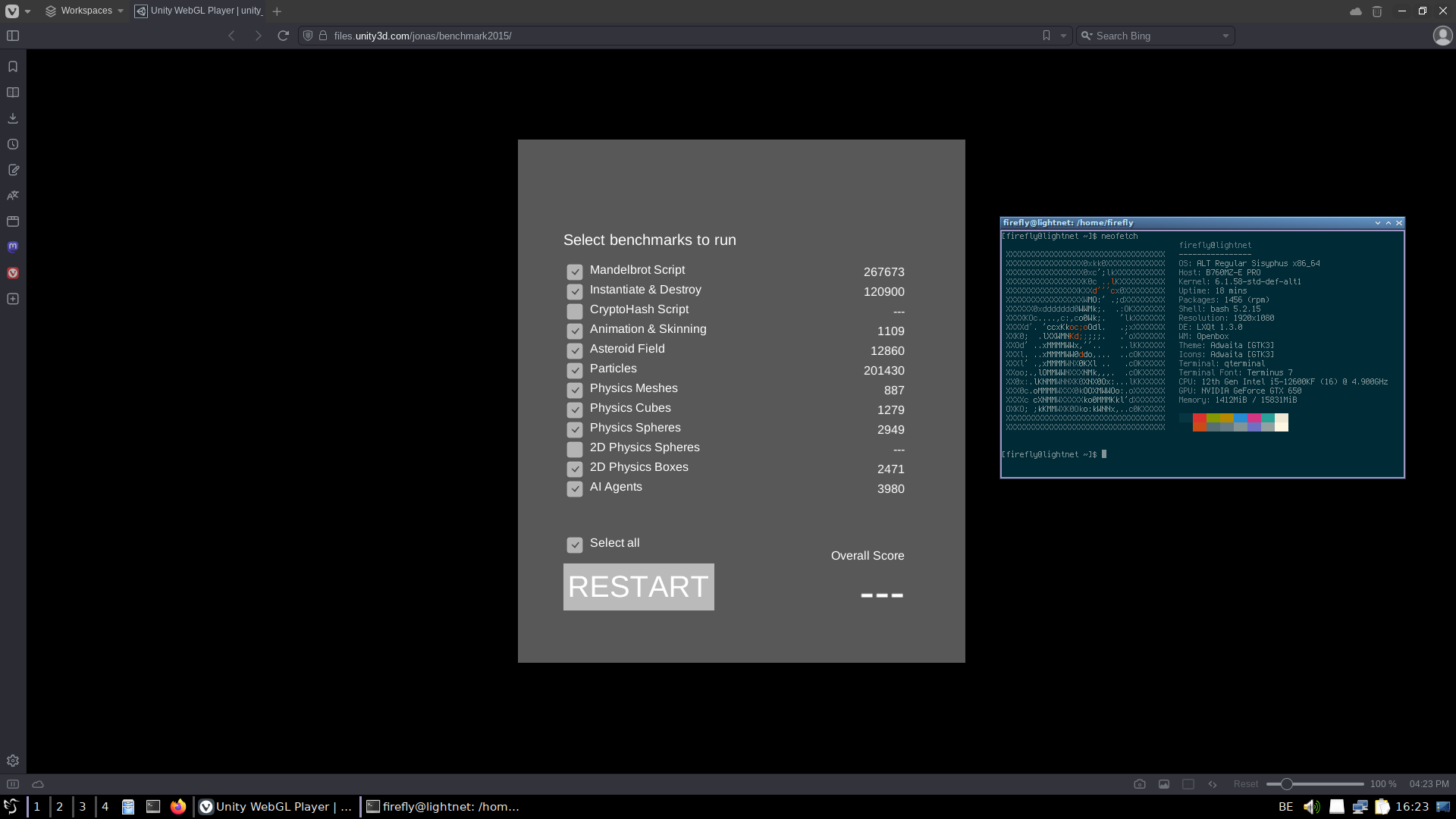The width and height of the screenshot is (1456, 819).
Task: Open the Reading List panel
Action: pyautogui.click(x=13, y=93)
